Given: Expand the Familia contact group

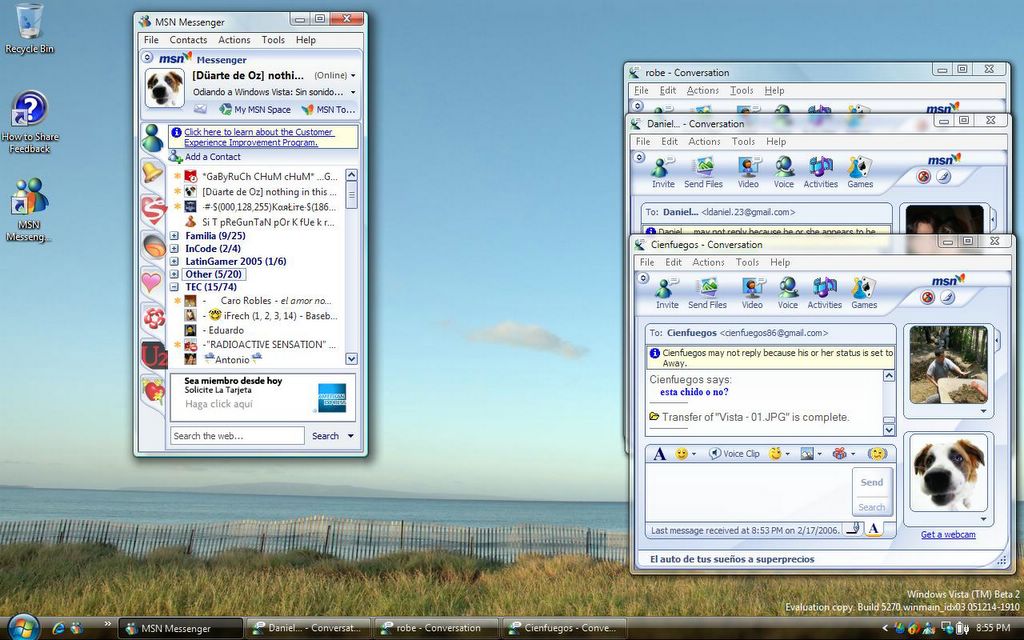Looking at the screenshot, I should [174, 236].
